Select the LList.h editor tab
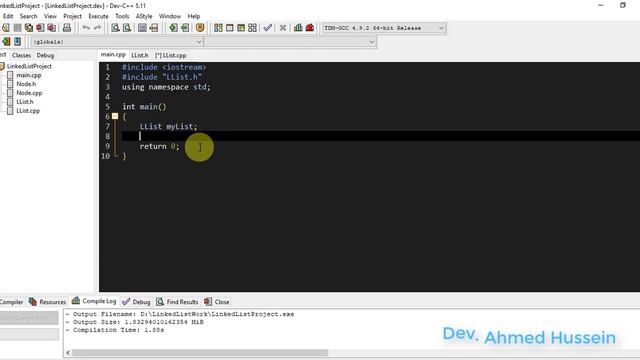640x360 pixels. pos(140,55)
